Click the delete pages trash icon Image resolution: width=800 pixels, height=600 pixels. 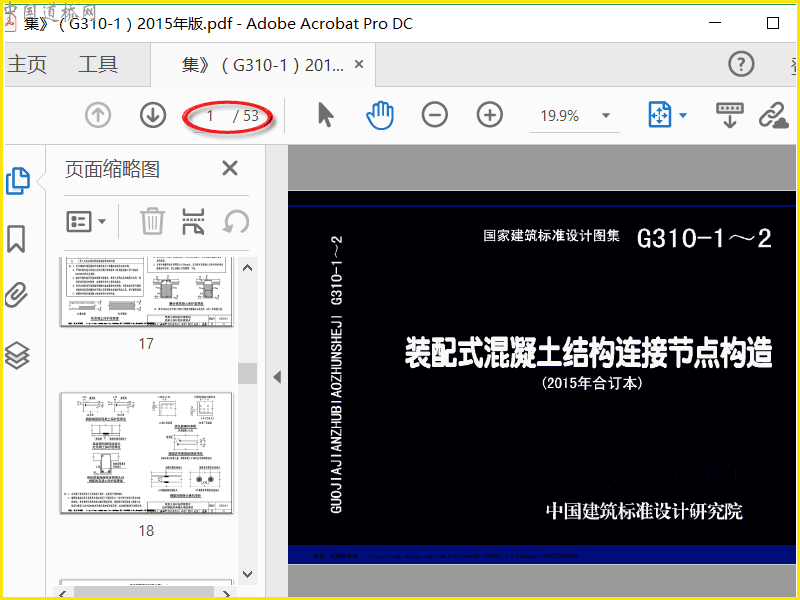(x=153, y=221)
